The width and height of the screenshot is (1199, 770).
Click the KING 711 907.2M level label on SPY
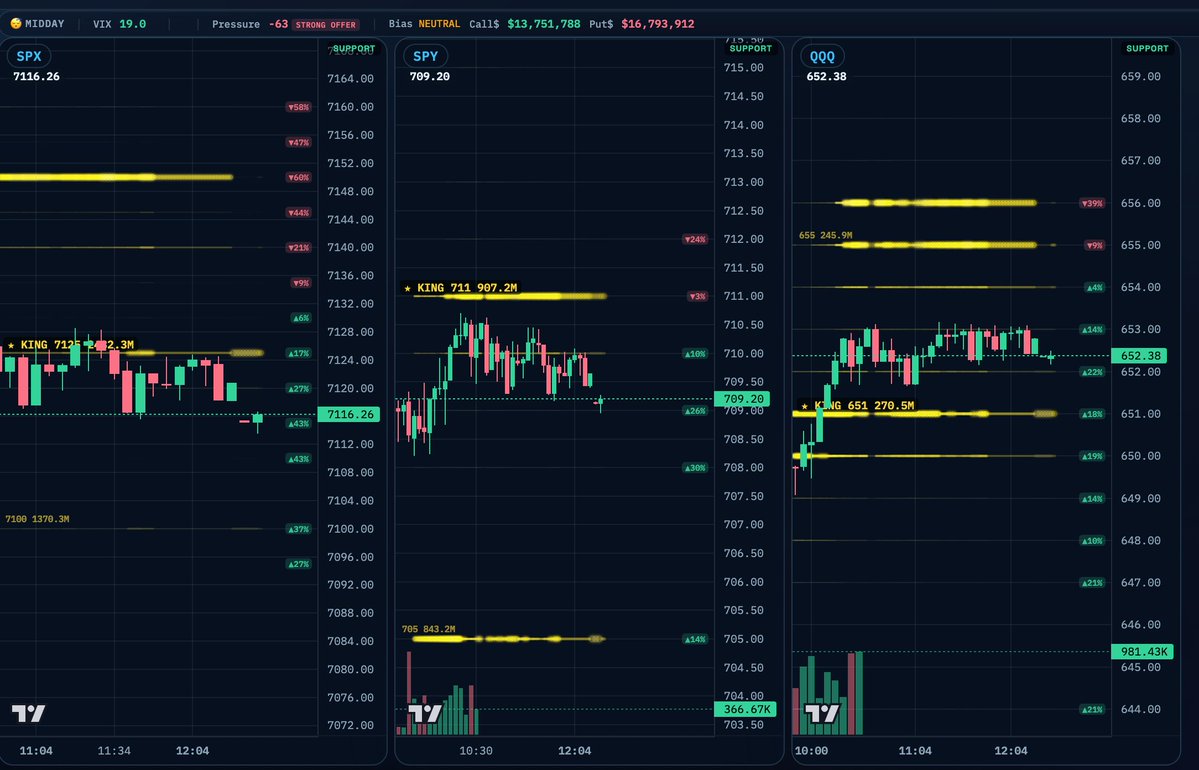pos(460,288)
